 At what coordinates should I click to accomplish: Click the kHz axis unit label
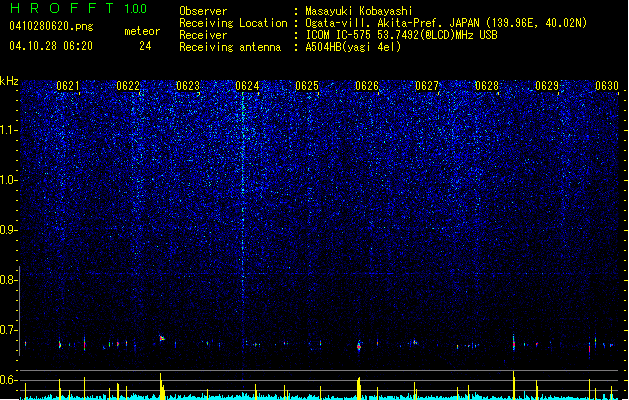coord(9,81)
